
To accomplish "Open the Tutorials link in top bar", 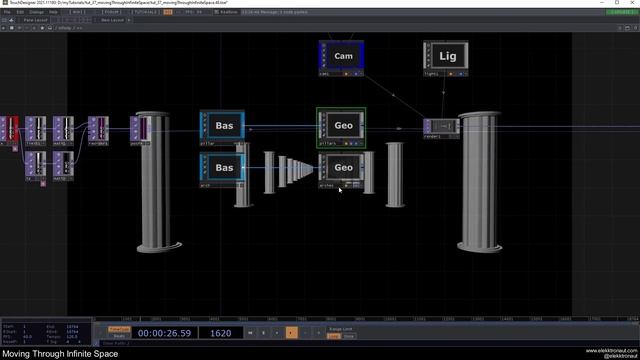I will click(x=145, y=12).
